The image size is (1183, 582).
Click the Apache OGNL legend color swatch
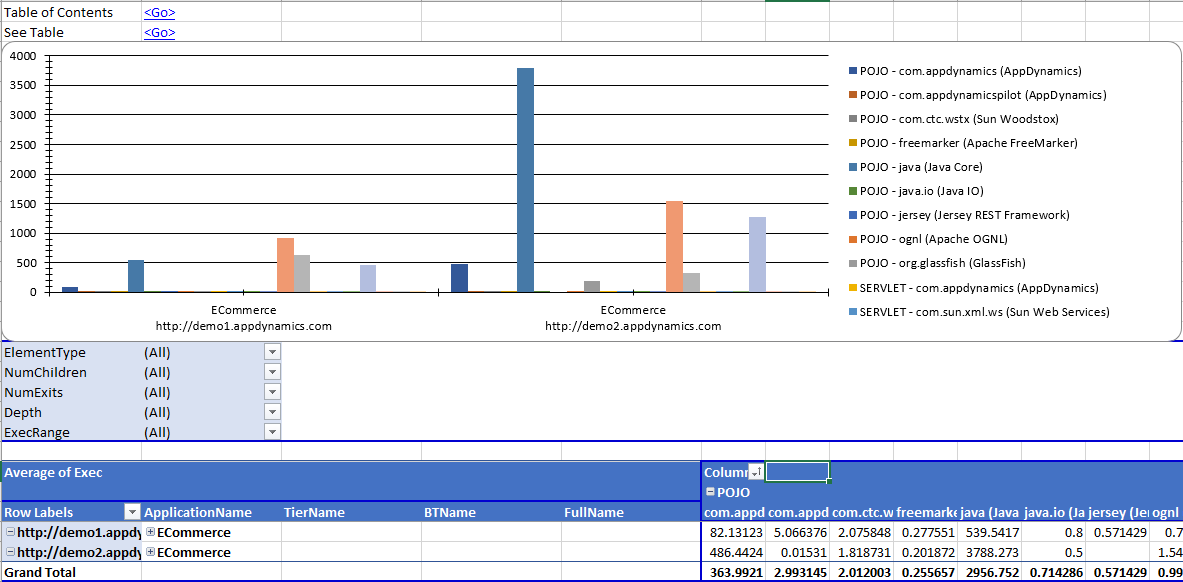click(x=853, y=239)
